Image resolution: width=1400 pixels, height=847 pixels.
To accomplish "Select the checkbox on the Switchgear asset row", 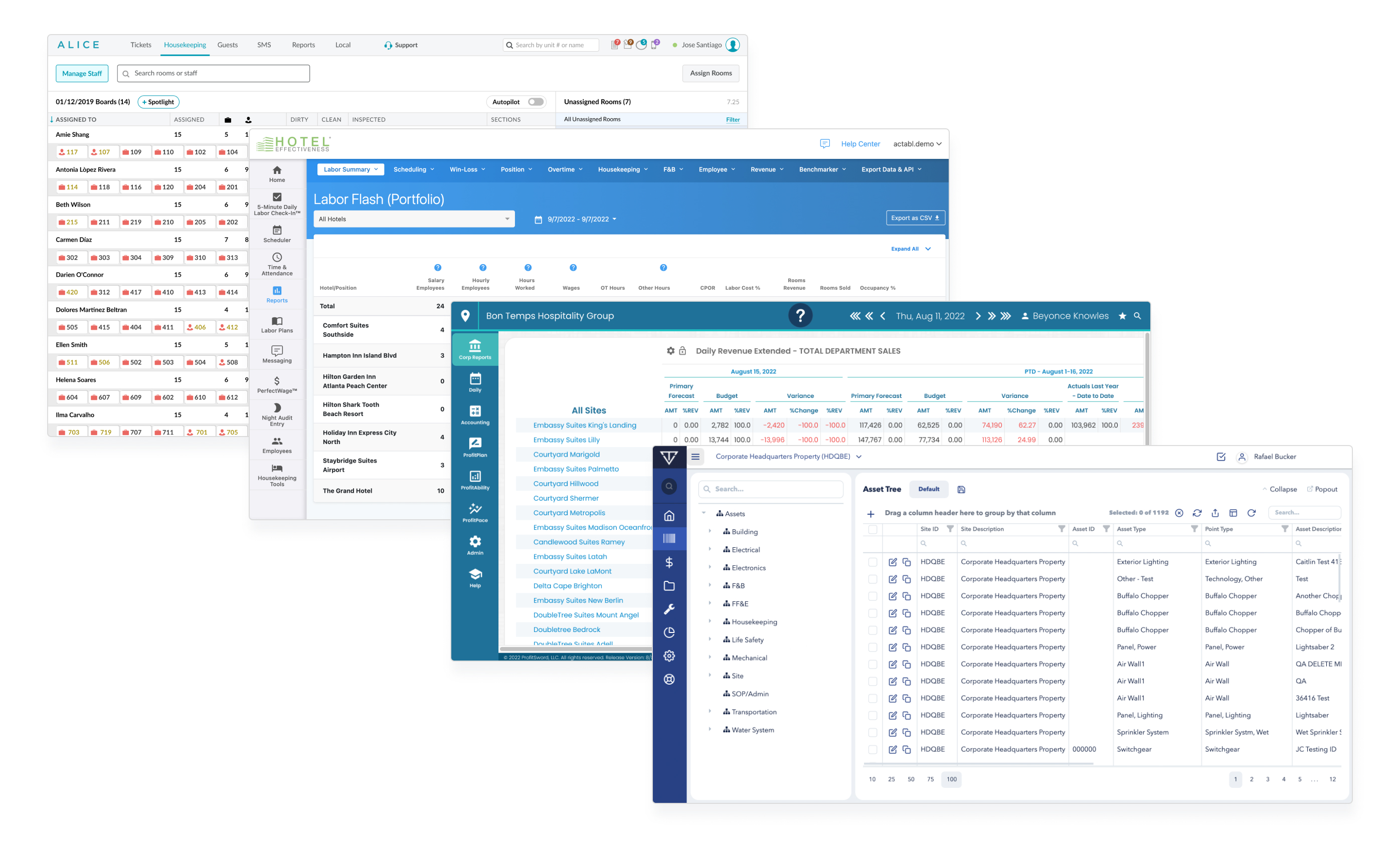I will click(x=872, y=749).
